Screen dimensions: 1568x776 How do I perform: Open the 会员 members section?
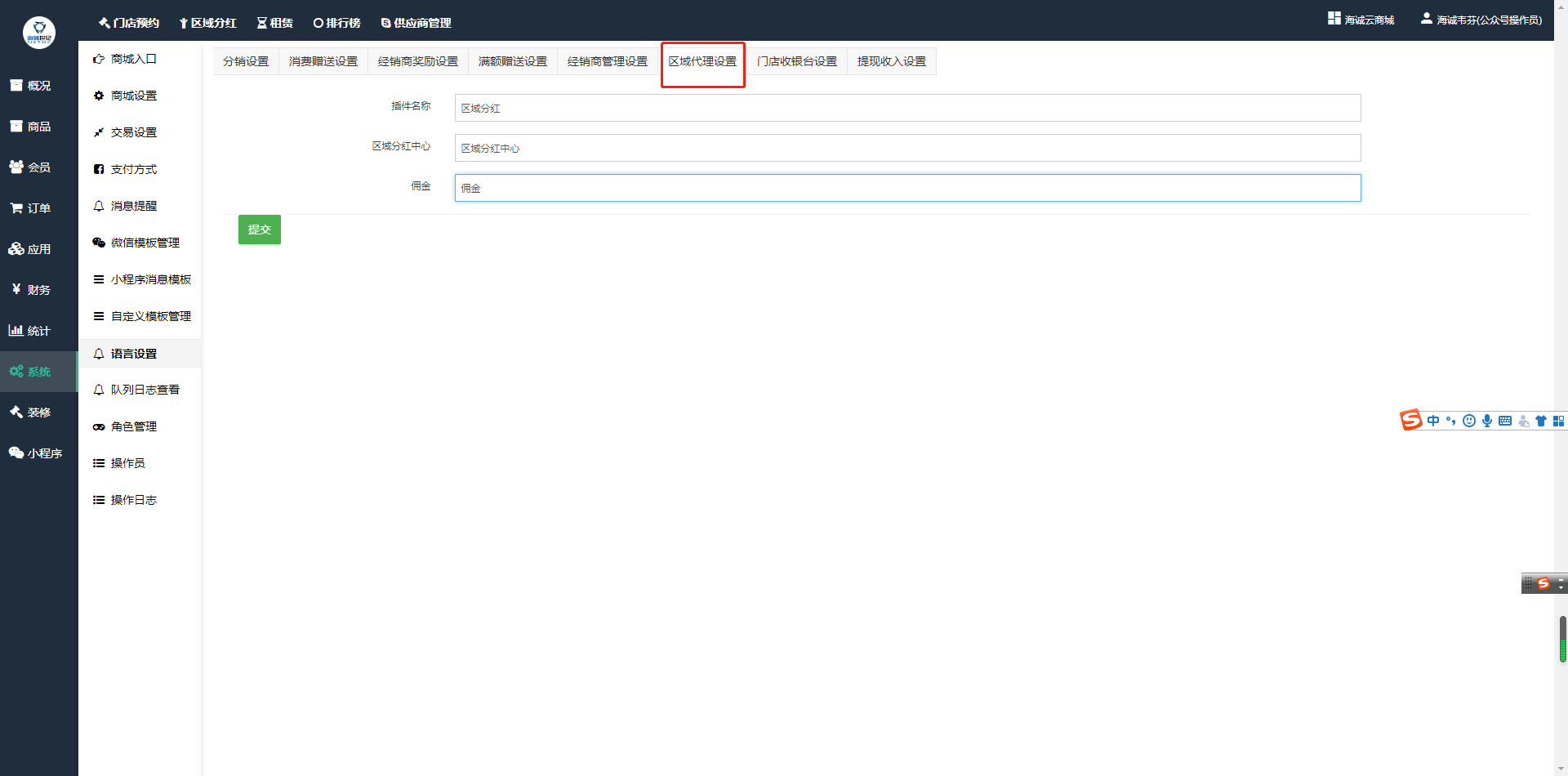coord(30,167)
